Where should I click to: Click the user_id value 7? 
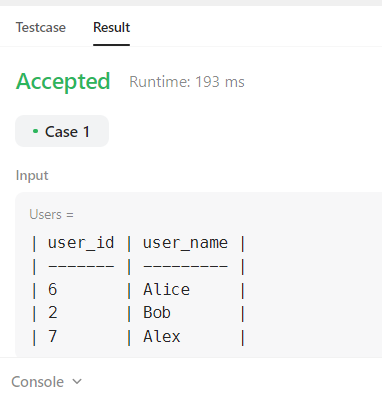point(53,336)
